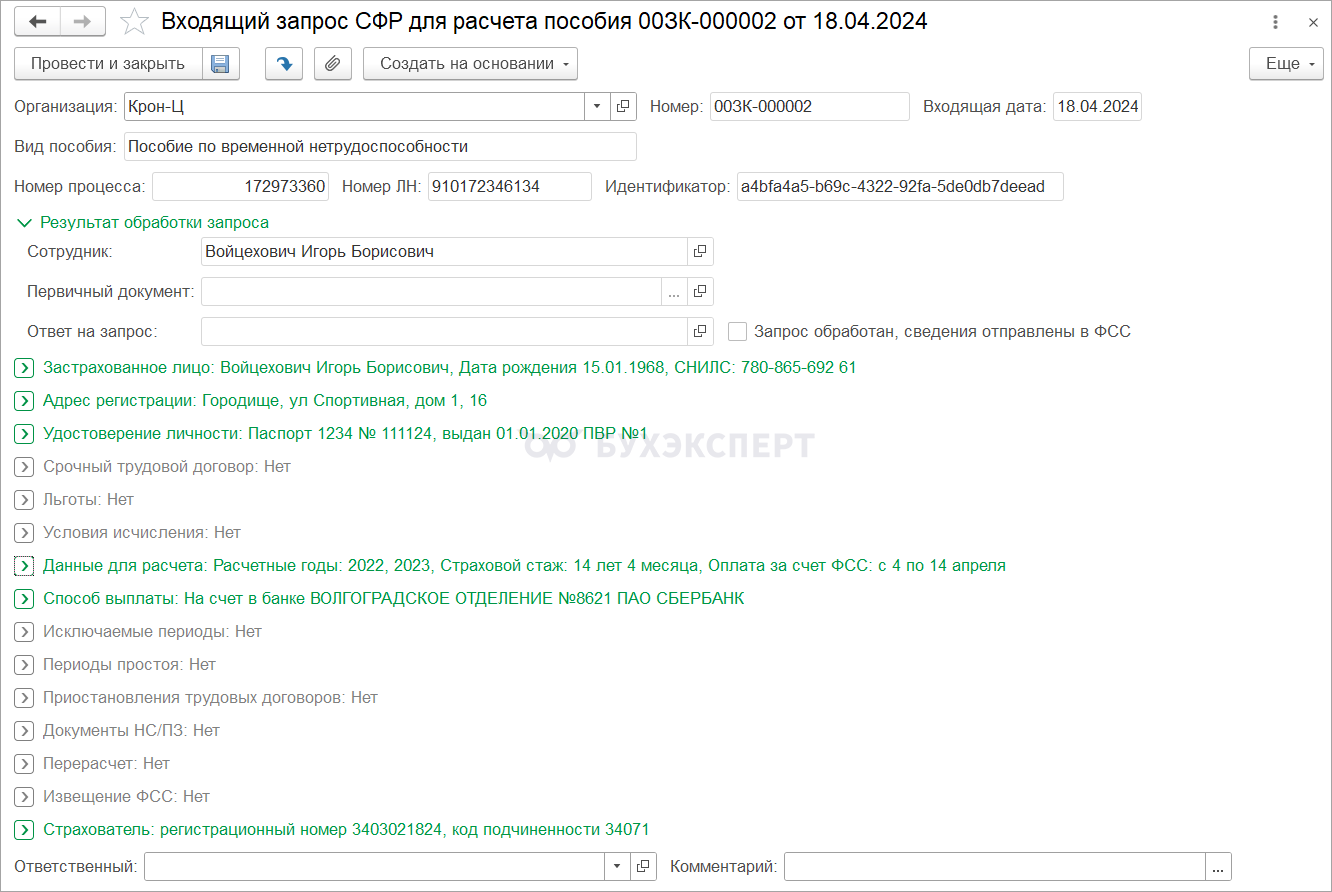Image resolution: width=1332 pixels, height=892 pixels.
Task: Add document to favorites with star icon
Action: (134, 21)
